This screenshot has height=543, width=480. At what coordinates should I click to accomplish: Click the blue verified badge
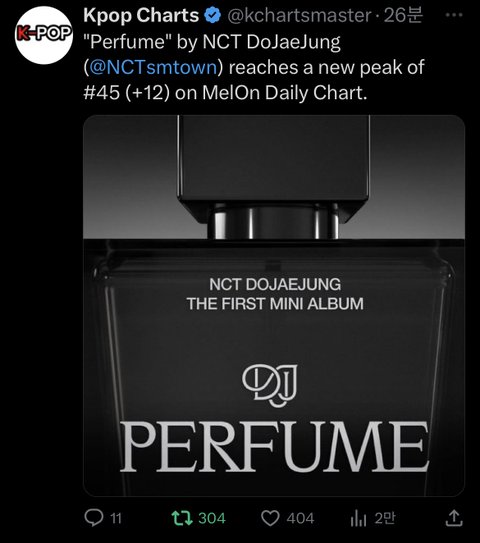[x=213, y=16]
